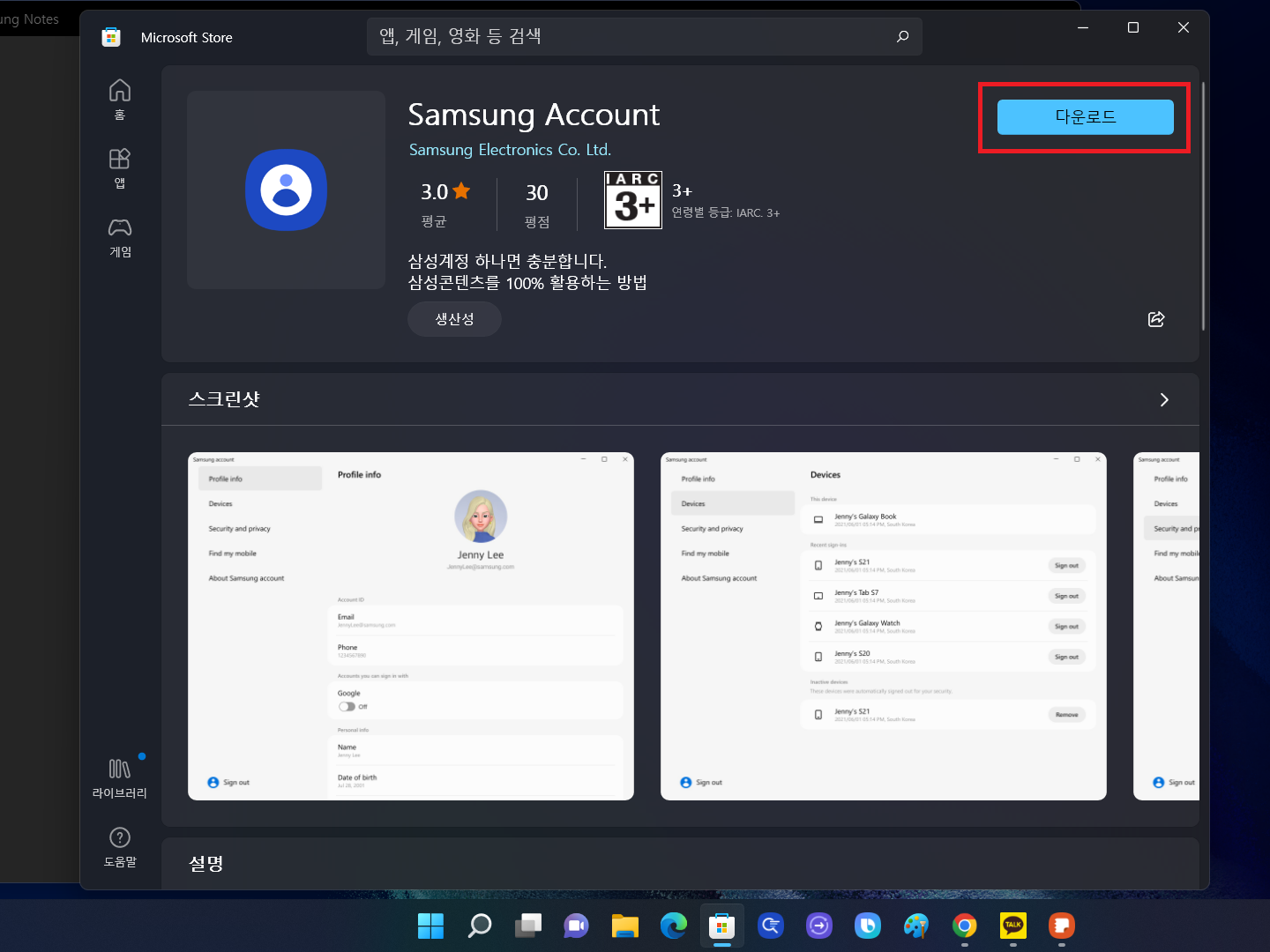1270x952 pixels.
Task: Click the Samsung Account app icon
Action: coord(286,190)
